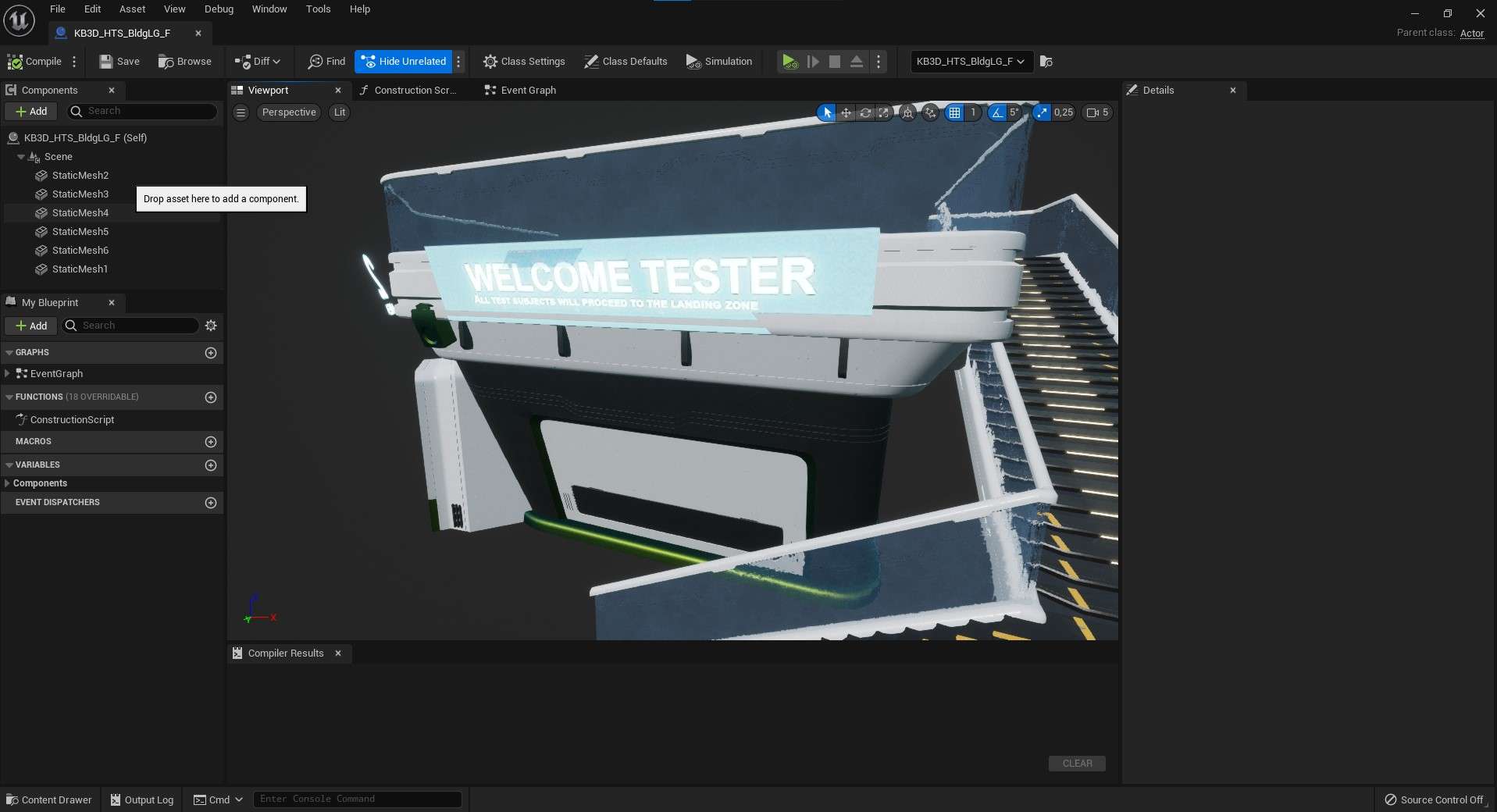
Task: Open the Asset menu
Action: coord(132,9)
